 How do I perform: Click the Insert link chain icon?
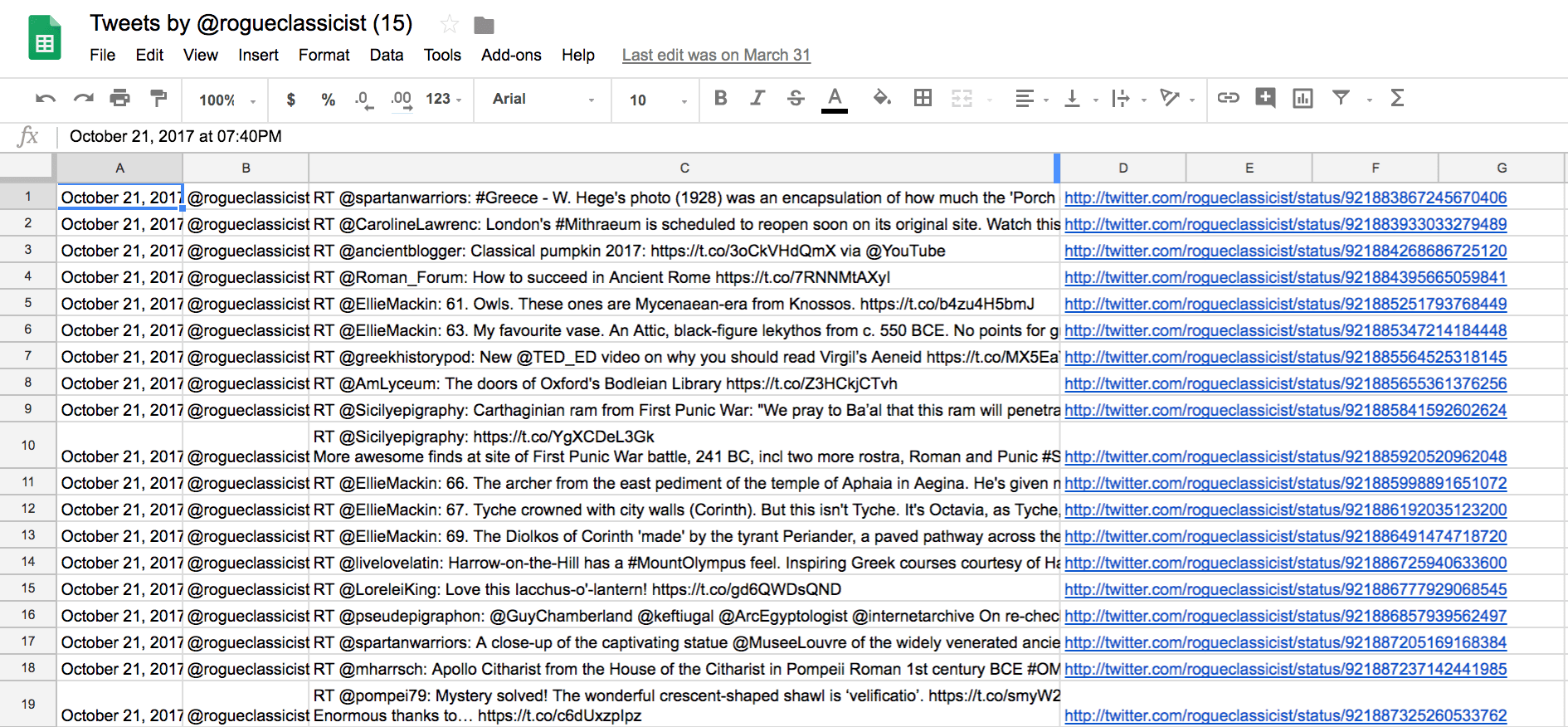(1228, 98)
